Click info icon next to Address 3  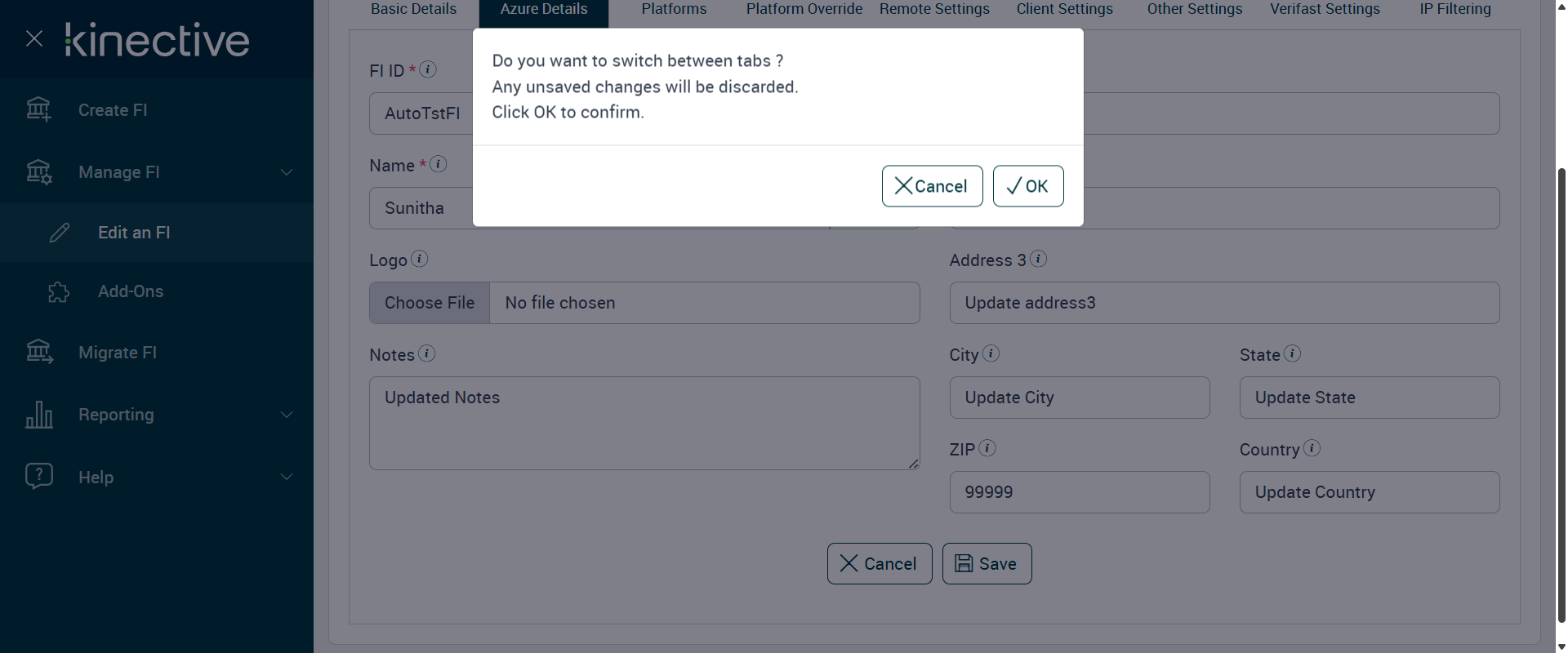1038,259
